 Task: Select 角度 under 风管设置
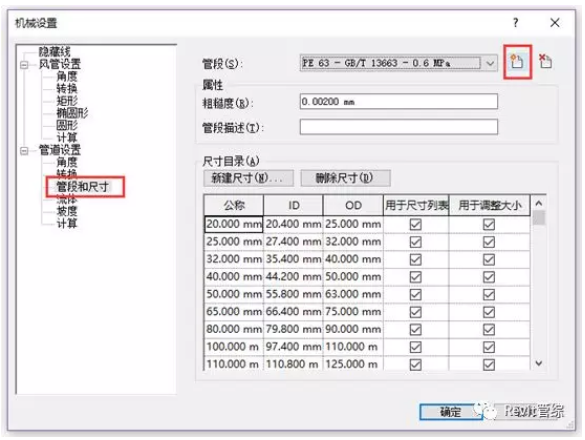67,77
